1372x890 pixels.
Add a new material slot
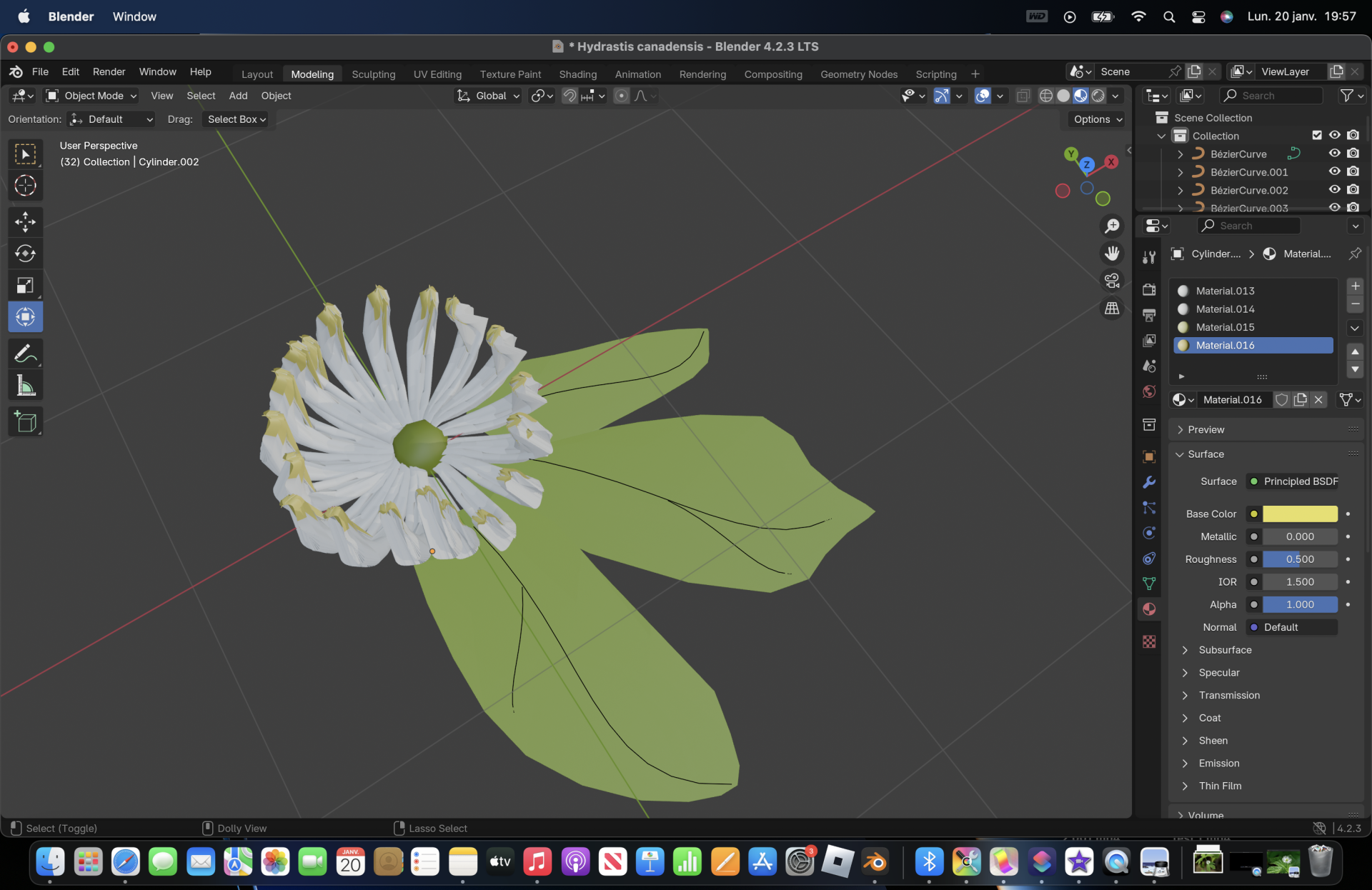pos(1355,286)
